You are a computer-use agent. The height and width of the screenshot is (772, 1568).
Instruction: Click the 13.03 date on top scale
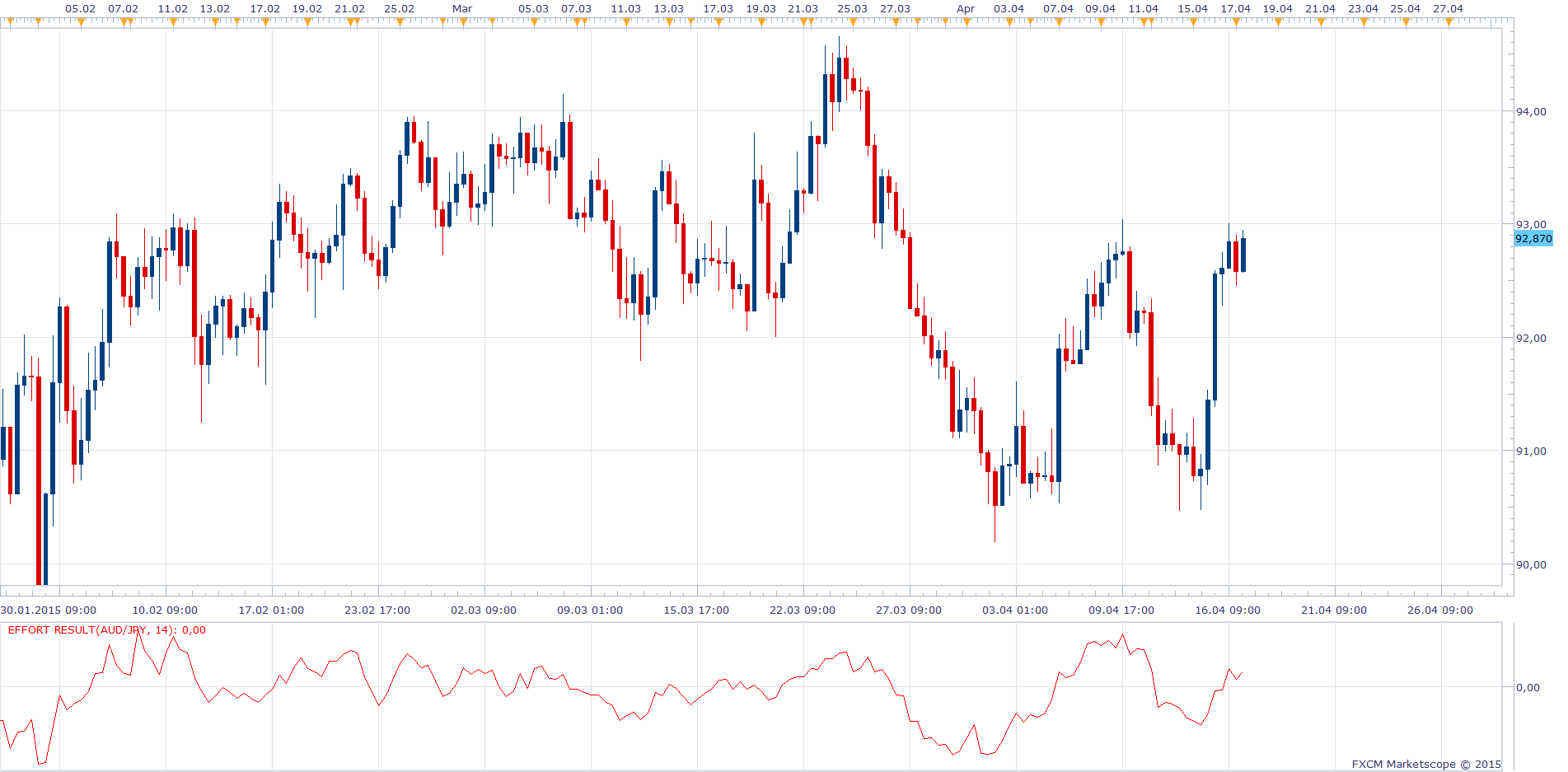[669, 9]
